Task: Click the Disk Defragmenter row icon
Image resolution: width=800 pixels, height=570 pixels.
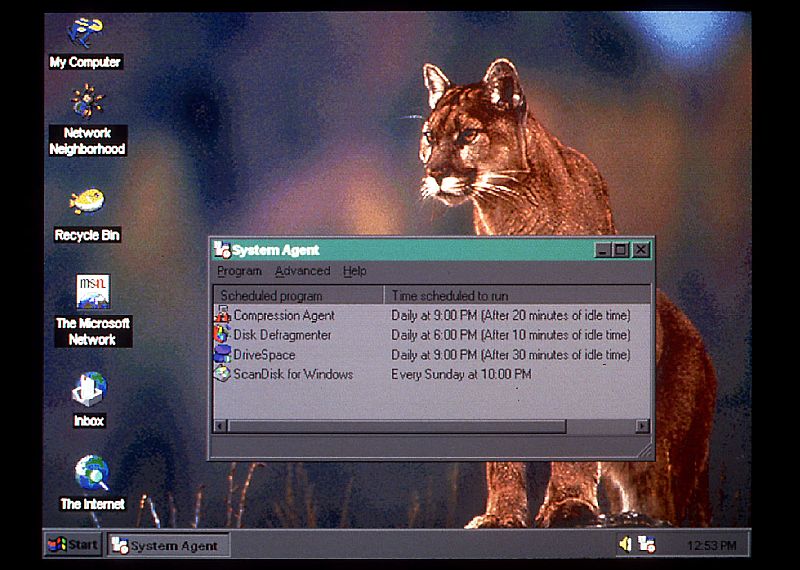Action: coord(222,335)
